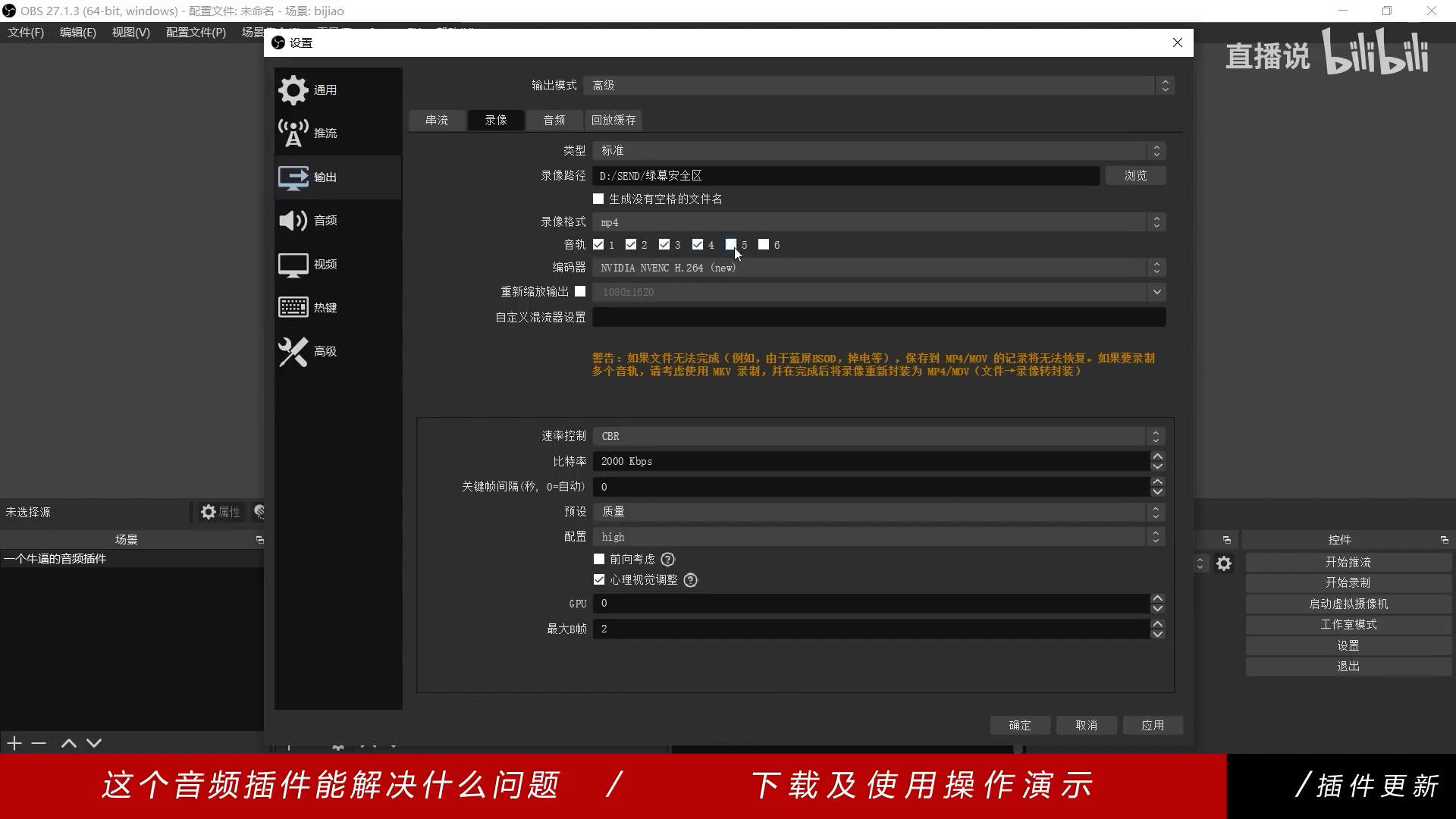Screen dimensions: 1456x819
Task: Switch to 音频 tab in output settings
Action: coord(554,120)
